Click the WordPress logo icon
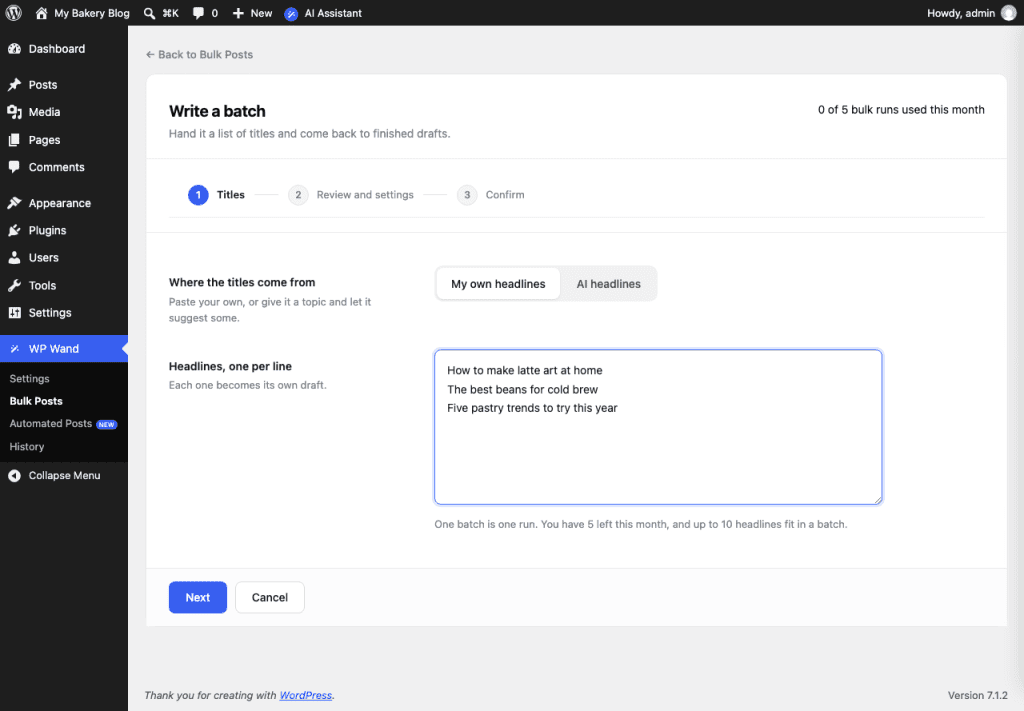The height and width of the screenshot is (711, 1024). coord(14,13)
